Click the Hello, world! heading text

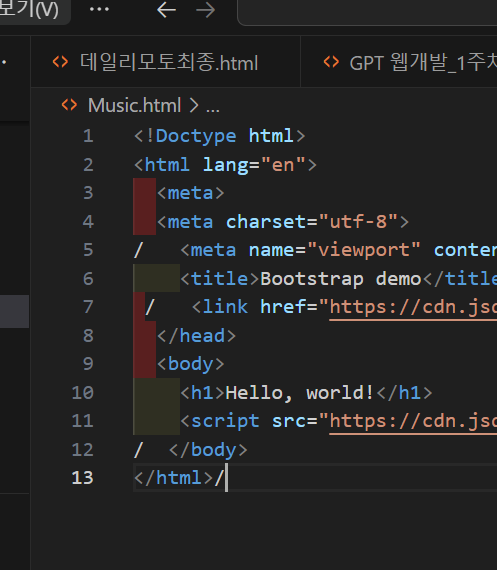[x=300, y=393]
